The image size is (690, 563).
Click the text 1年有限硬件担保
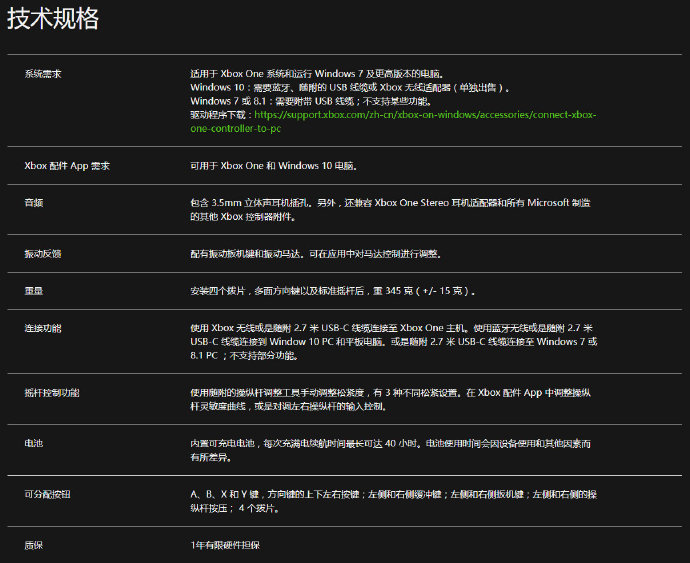coord(225,545)
